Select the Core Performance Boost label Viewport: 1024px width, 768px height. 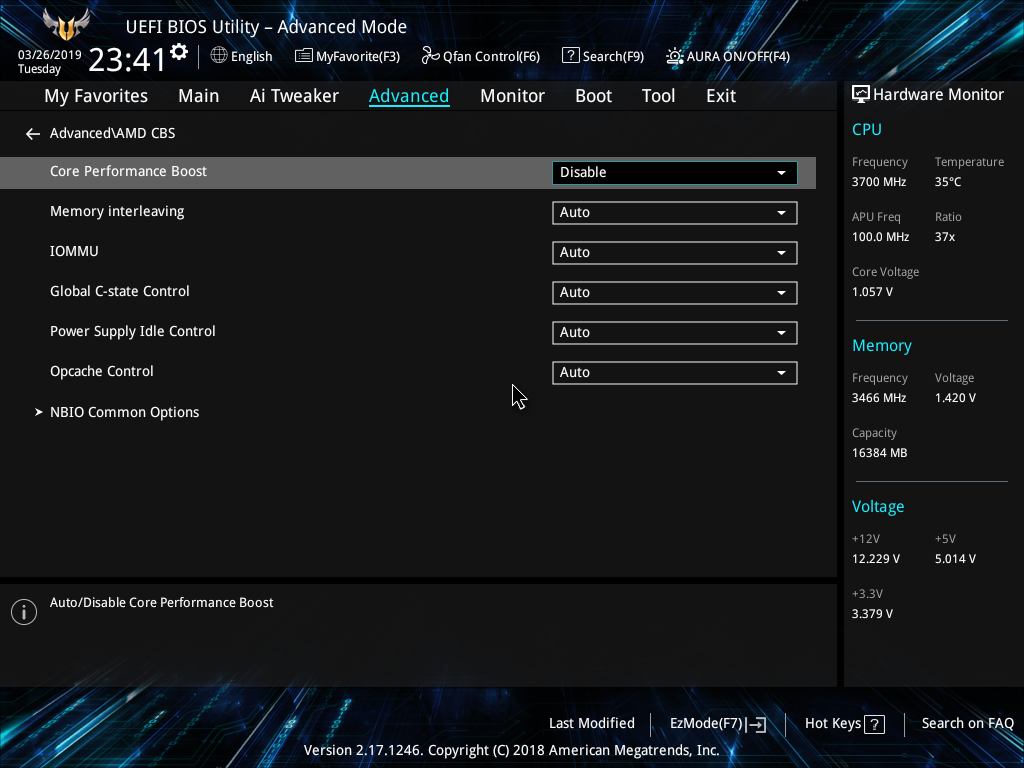point(129,171)
